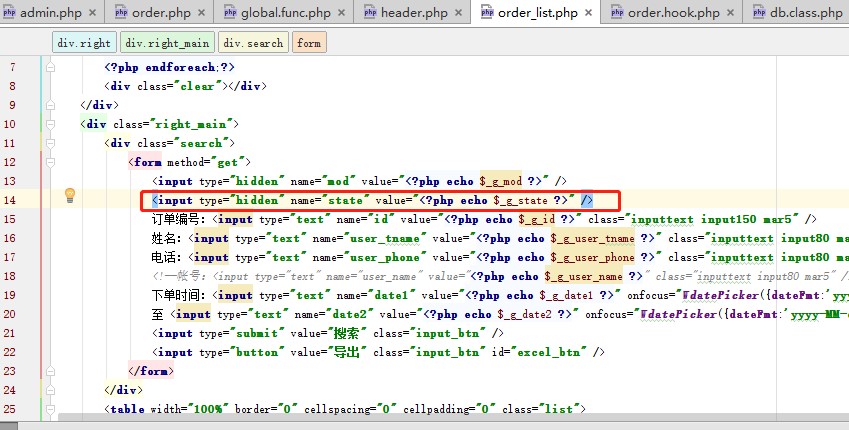The image size is (849, 430).
Task: Click the form breadcrumb
Action: pos(309,43)
